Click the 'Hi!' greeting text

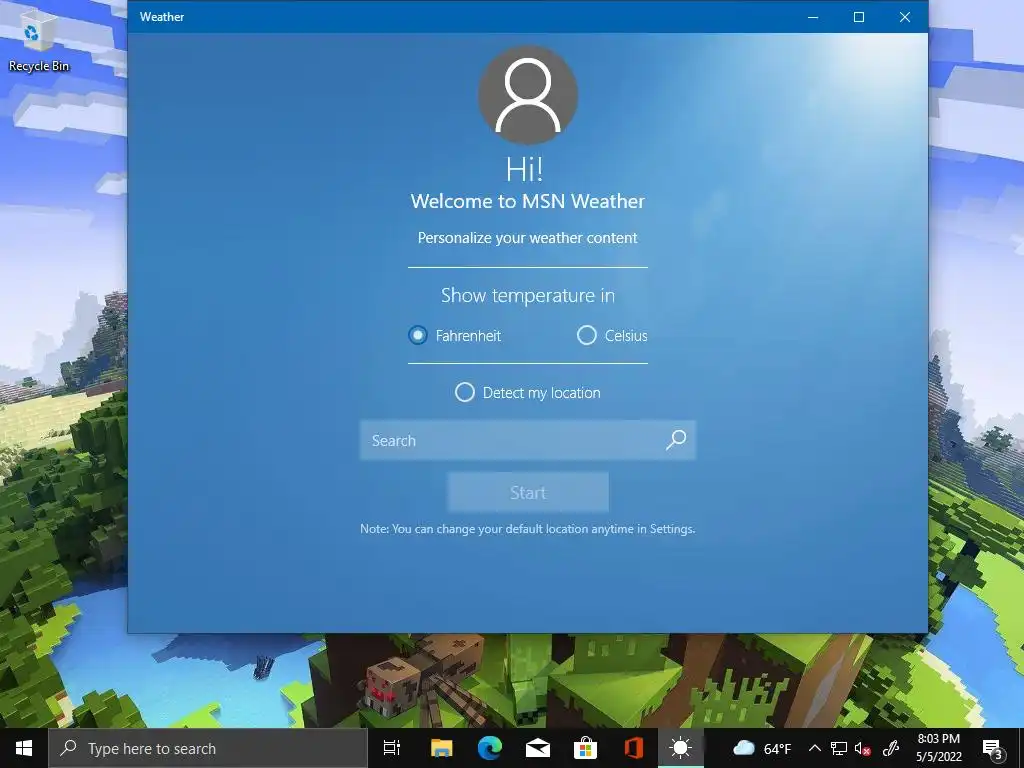524,169
